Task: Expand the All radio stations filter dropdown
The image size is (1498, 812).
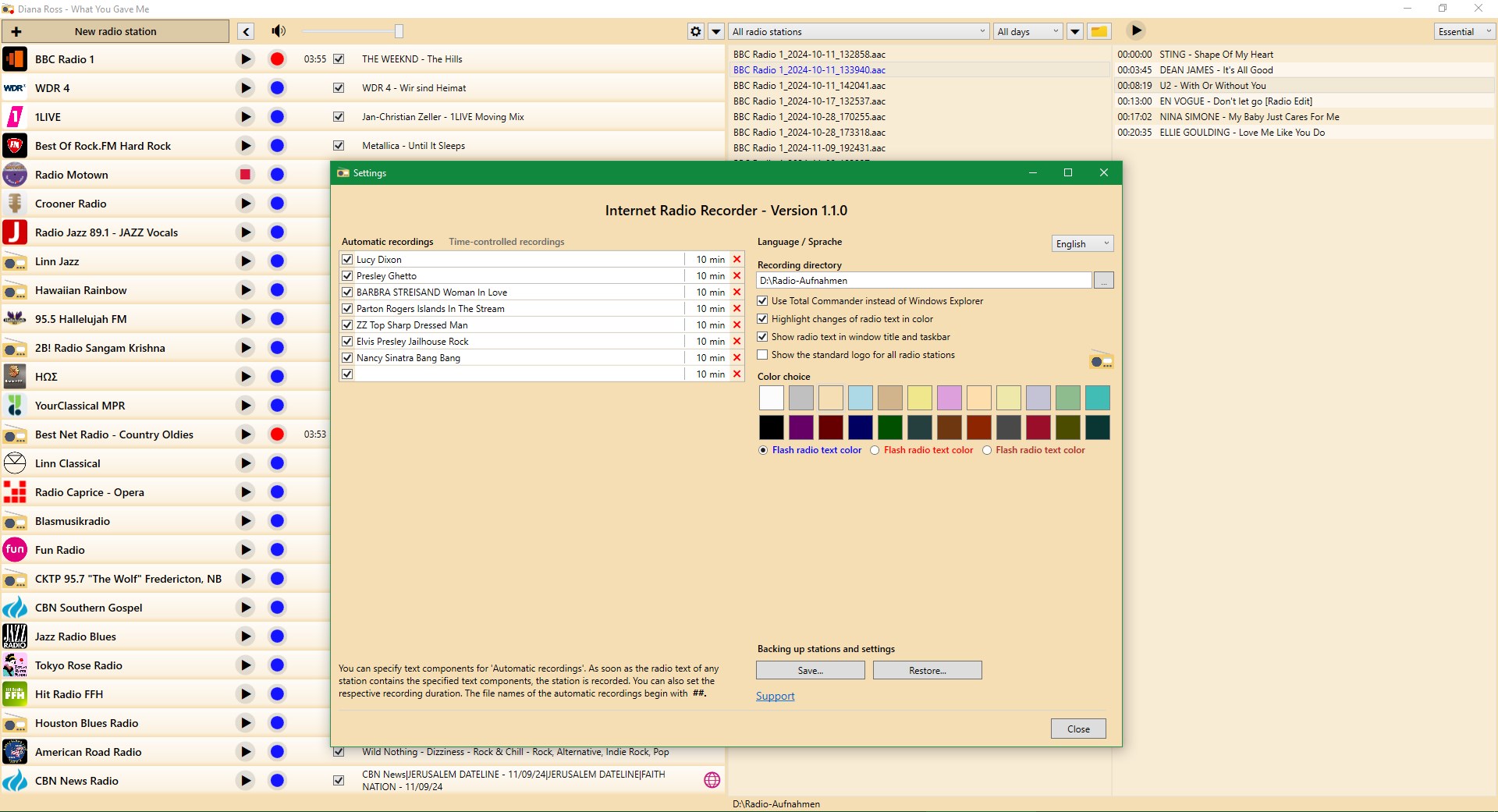Action: point(858,31)
